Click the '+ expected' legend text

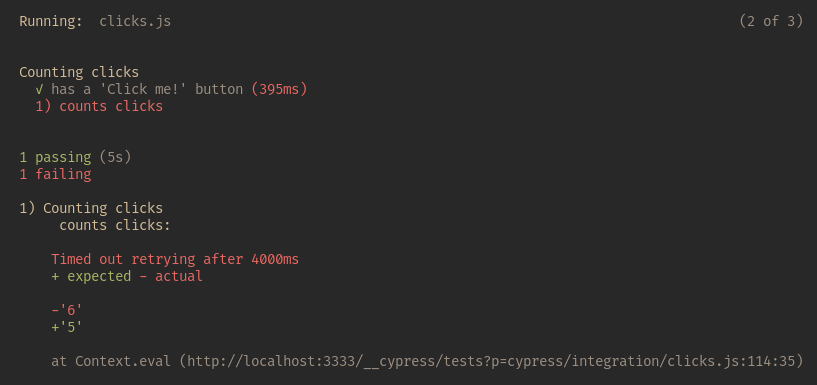pyautogui.click(x=91, y=276)
